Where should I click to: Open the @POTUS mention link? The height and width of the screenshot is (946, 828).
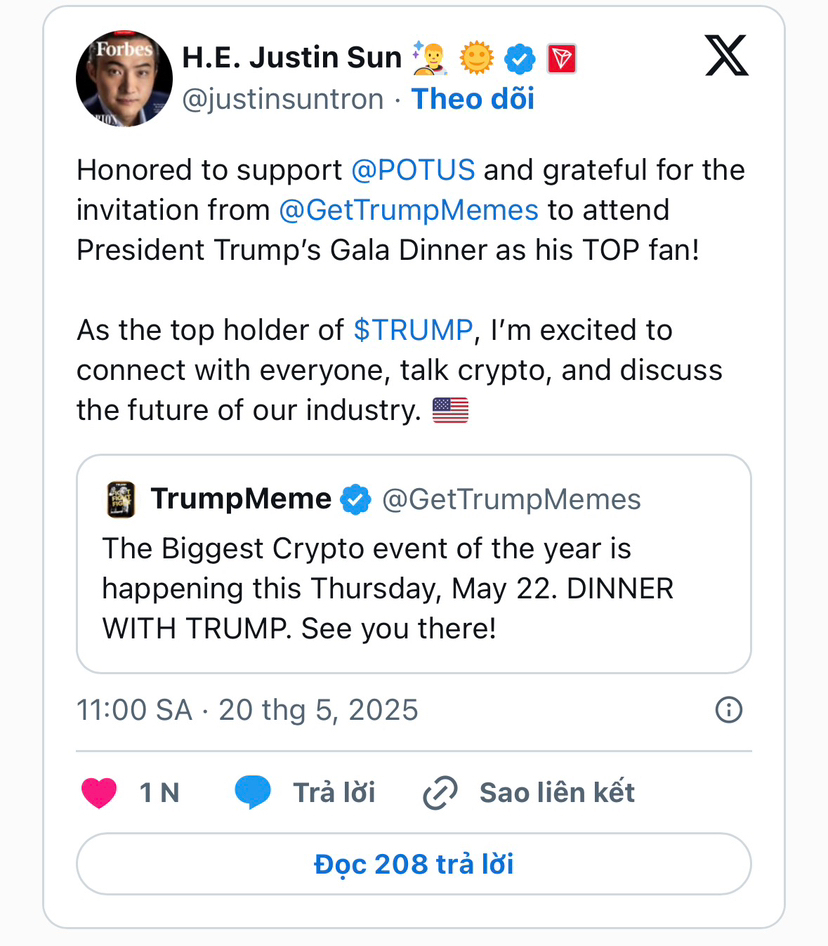pyautogui.click(x=413, y=170)
